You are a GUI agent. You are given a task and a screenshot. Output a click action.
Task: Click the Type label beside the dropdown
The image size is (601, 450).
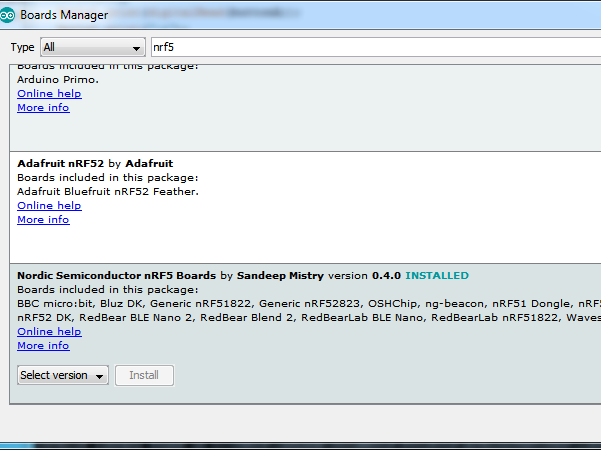tap(23, 48)
